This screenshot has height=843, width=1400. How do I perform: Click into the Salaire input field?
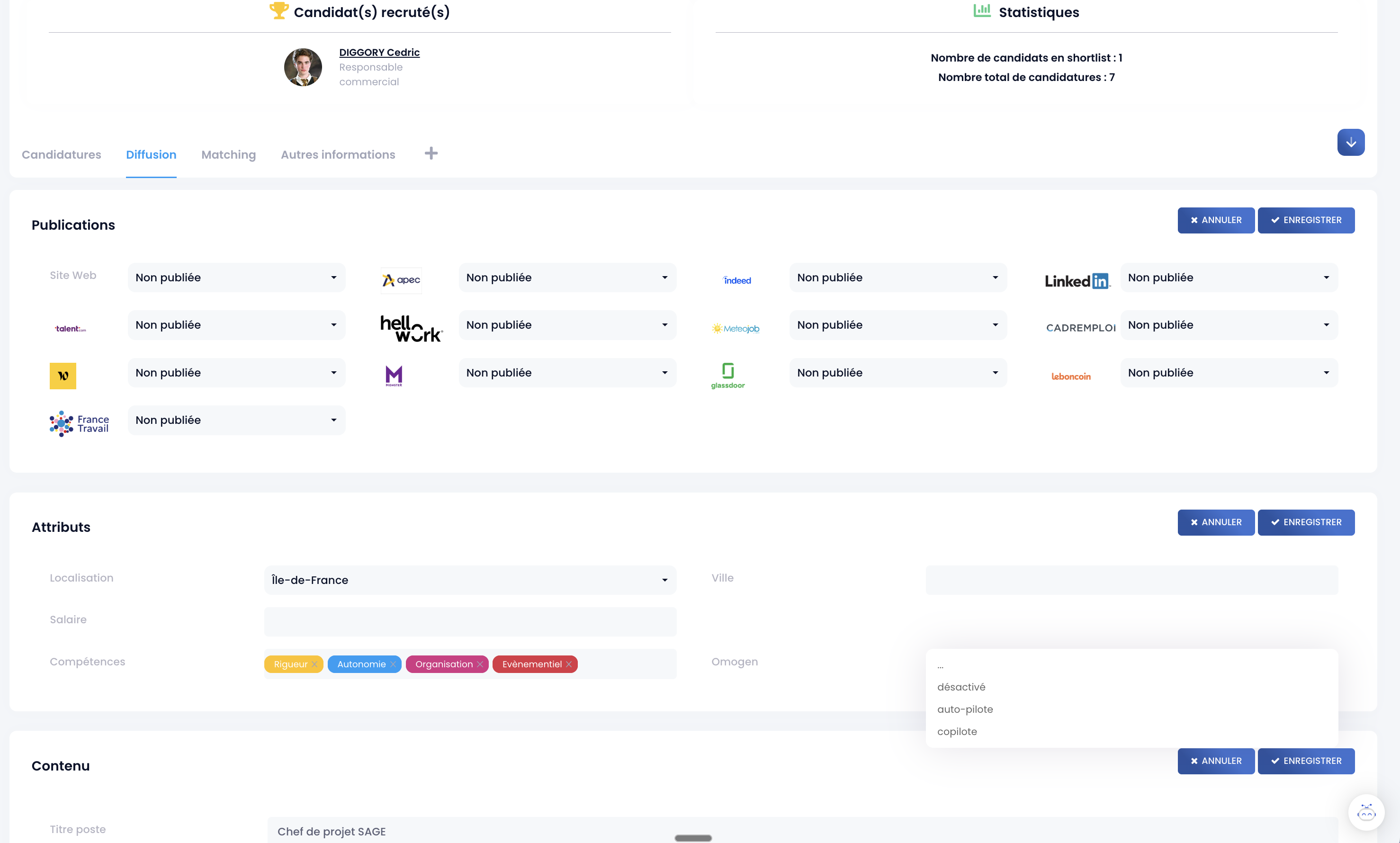point(470,621)
